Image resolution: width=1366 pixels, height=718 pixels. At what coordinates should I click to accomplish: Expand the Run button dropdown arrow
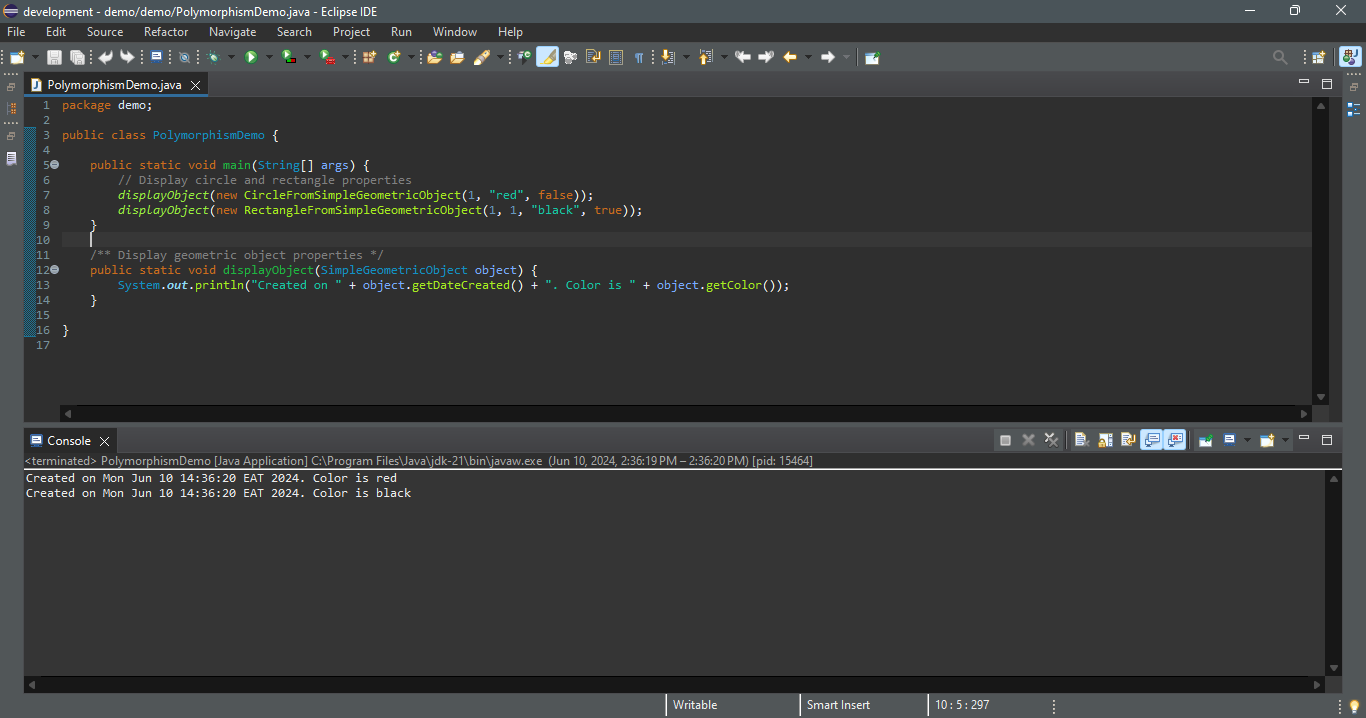click(268, 57)
